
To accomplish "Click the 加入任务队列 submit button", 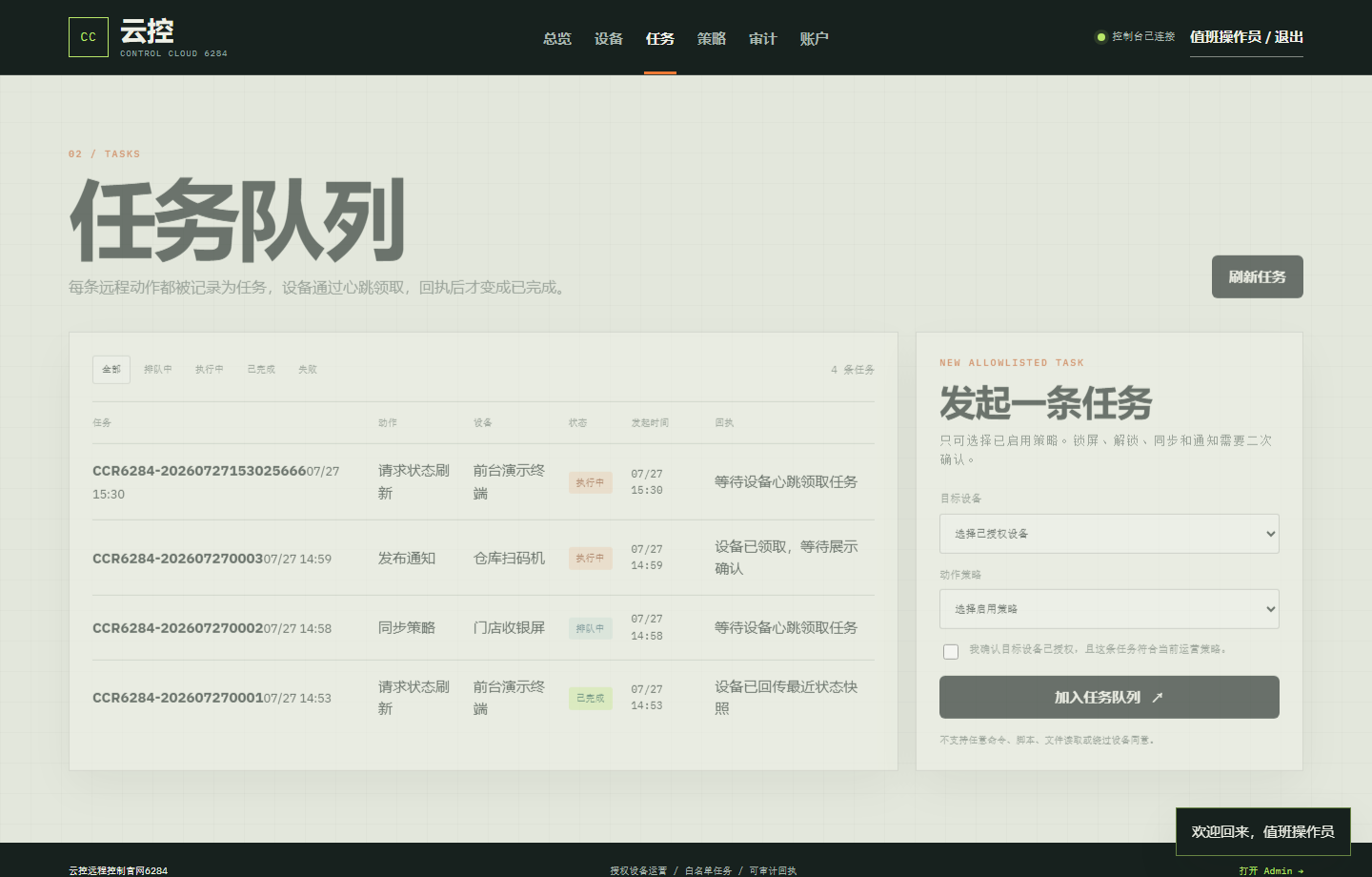I will point(1109,697).
